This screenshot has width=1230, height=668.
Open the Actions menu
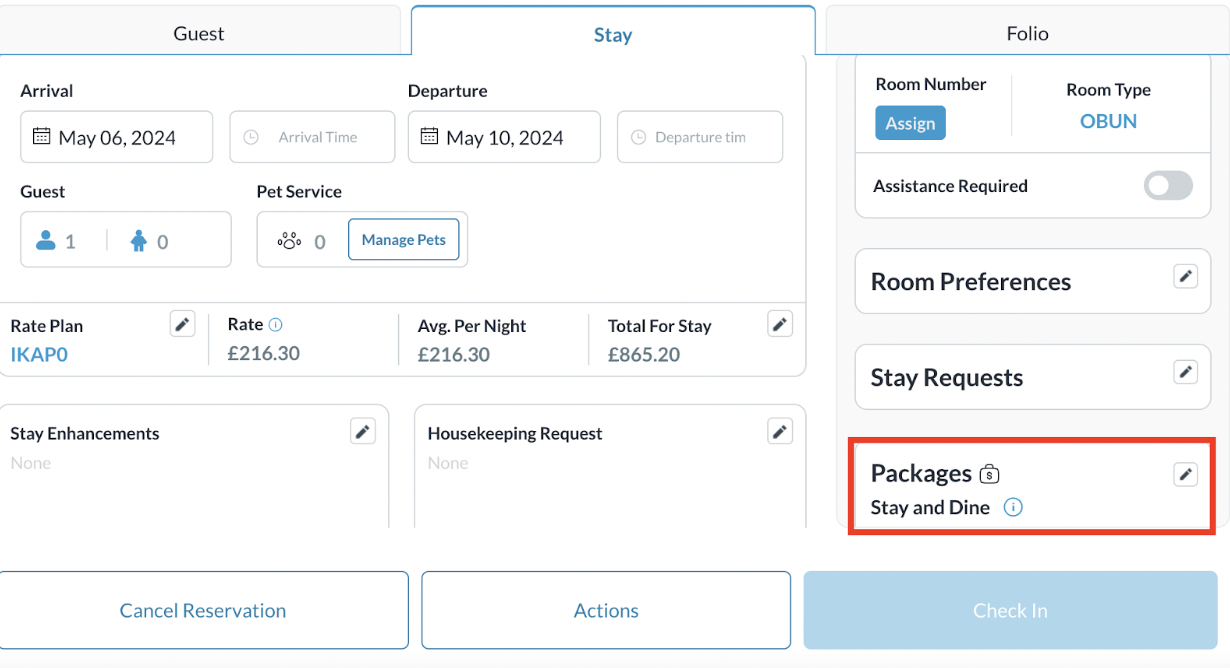[x=606, y=611]
